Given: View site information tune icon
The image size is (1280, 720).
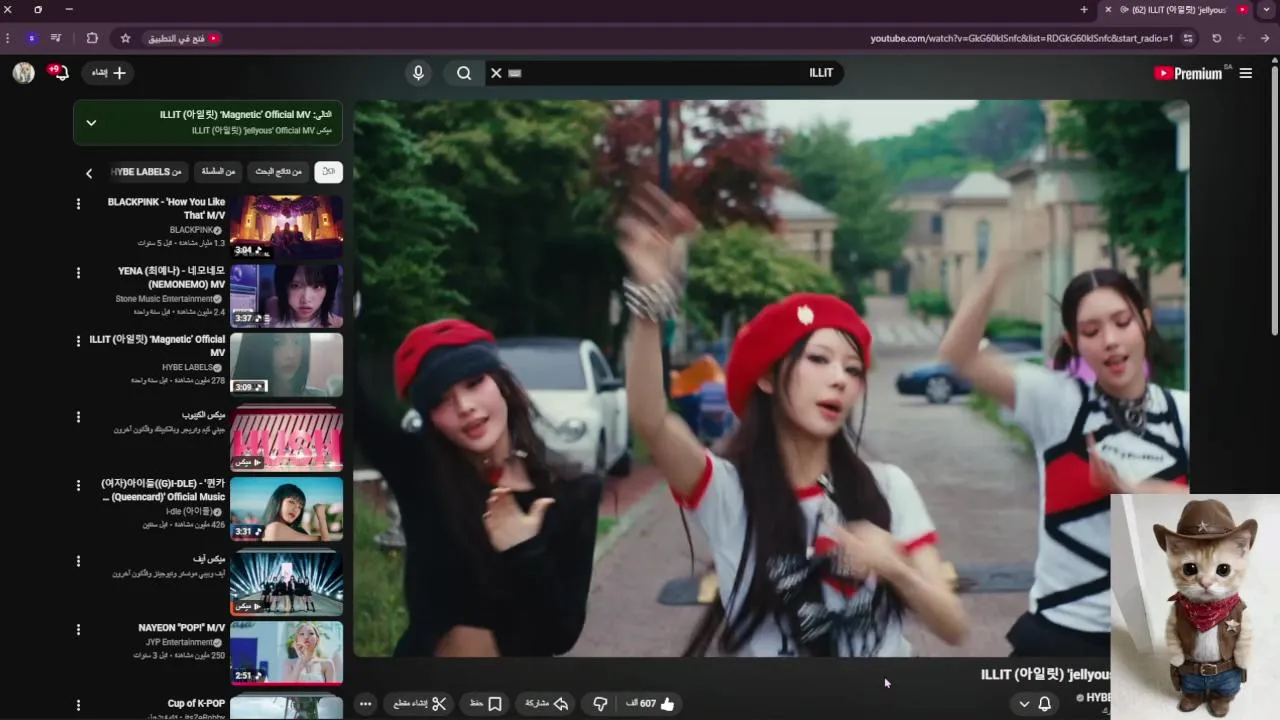Looking at the screenshot, I should coord(1188,38).
